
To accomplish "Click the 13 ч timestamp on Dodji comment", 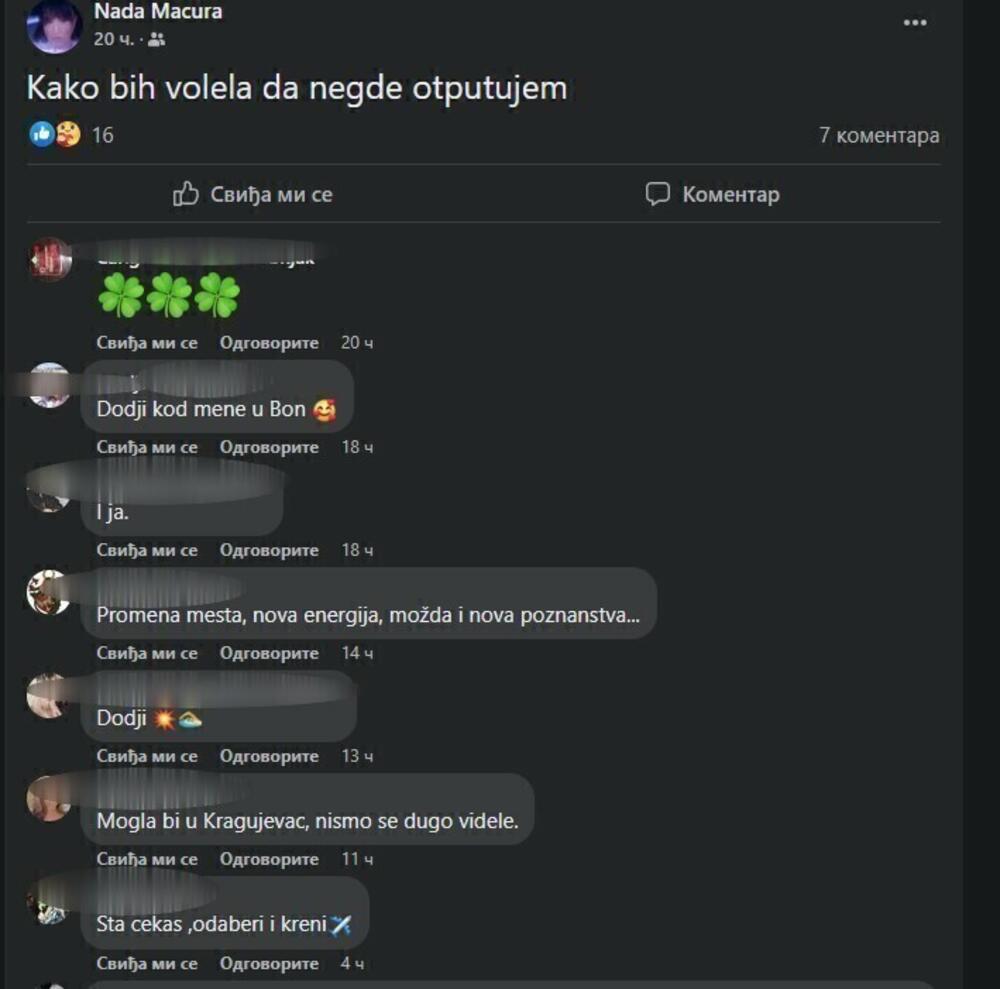I will (x=357, y=756).
